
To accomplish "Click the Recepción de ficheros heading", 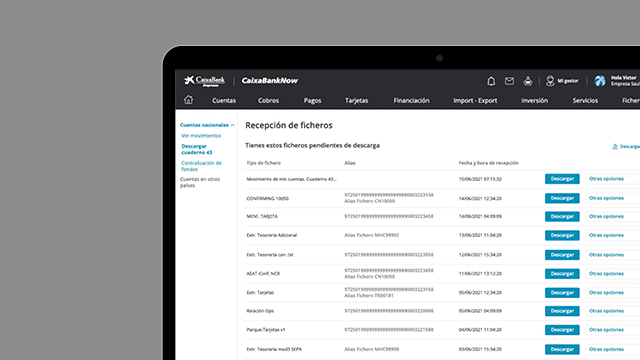I will (289, 125).
